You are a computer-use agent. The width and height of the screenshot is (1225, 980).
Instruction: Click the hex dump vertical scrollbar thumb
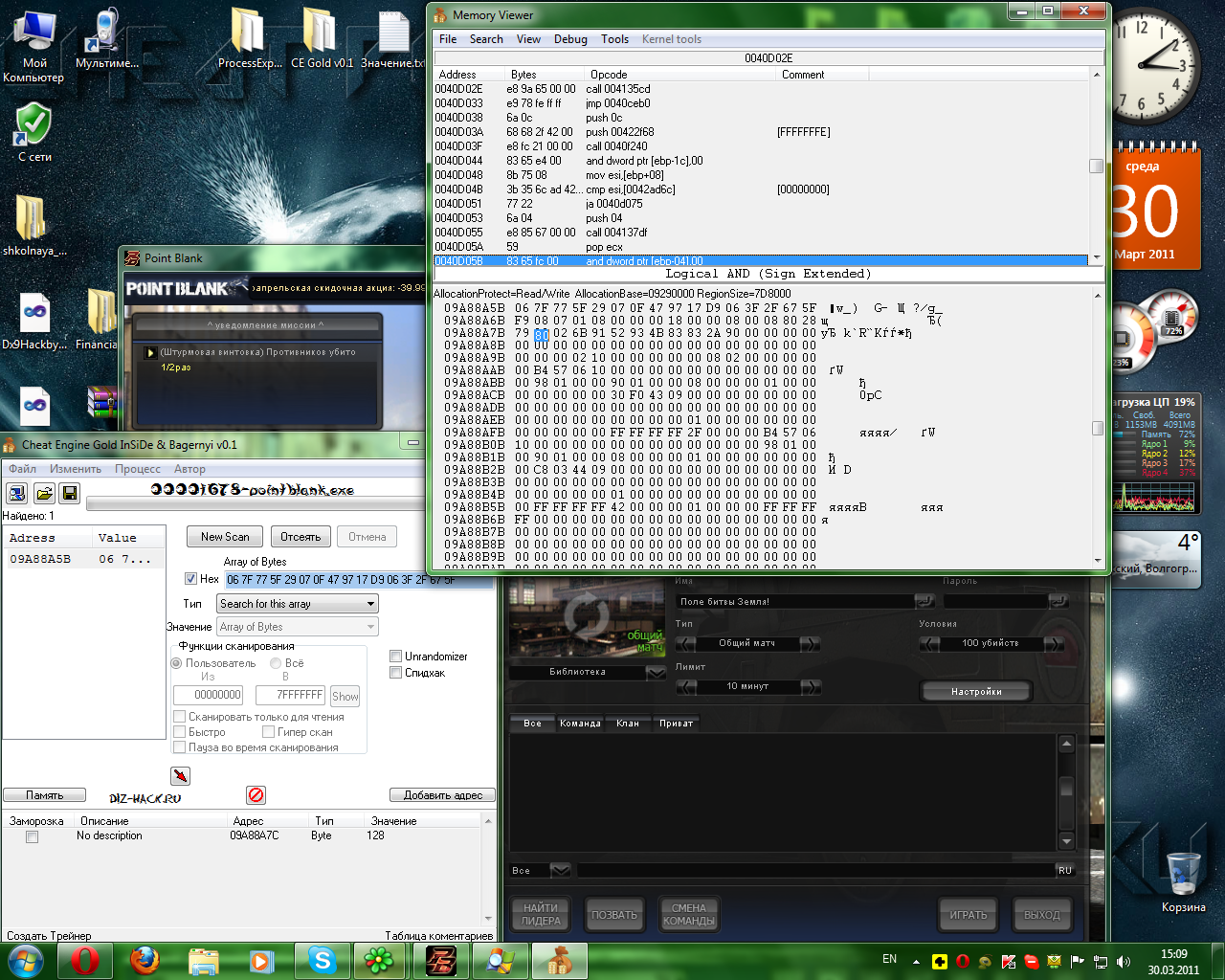(x=1097, y=429)
